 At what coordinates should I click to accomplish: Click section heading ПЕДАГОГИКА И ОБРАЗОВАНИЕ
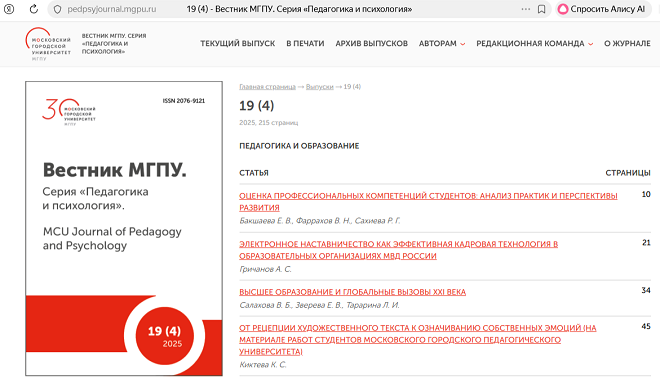[299, 146]
